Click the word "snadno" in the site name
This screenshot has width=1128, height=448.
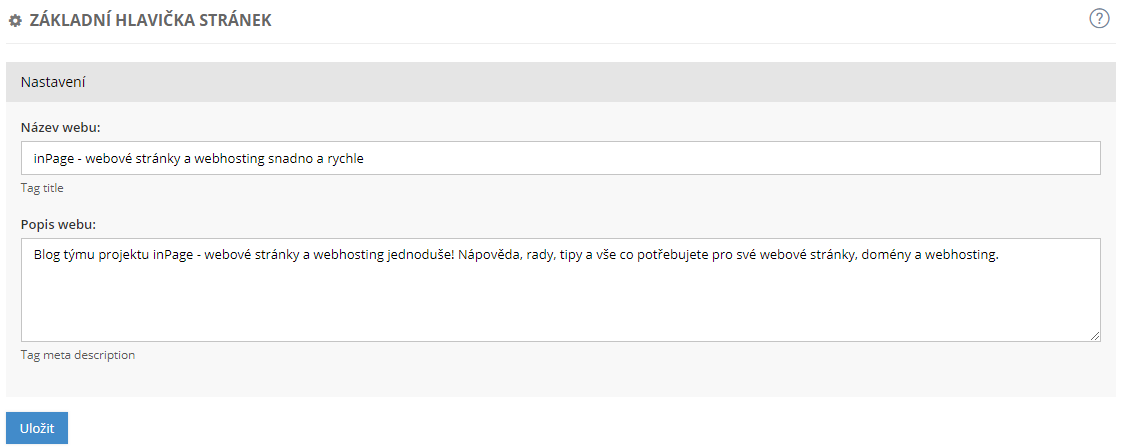point(290,158)
